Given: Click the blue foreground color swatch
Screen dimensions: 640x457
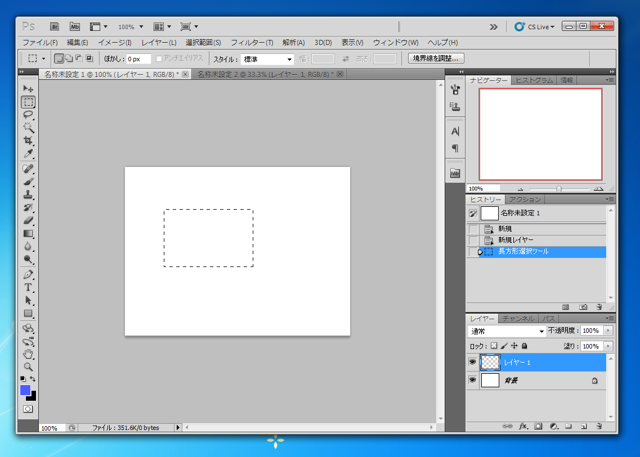Looking at the screenshot, I should point(25,391).
